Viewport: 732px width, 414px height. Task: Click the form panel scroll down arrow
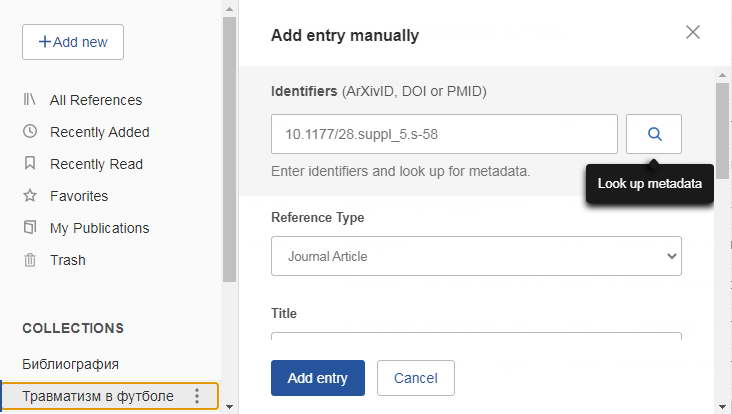pos(722,407)
